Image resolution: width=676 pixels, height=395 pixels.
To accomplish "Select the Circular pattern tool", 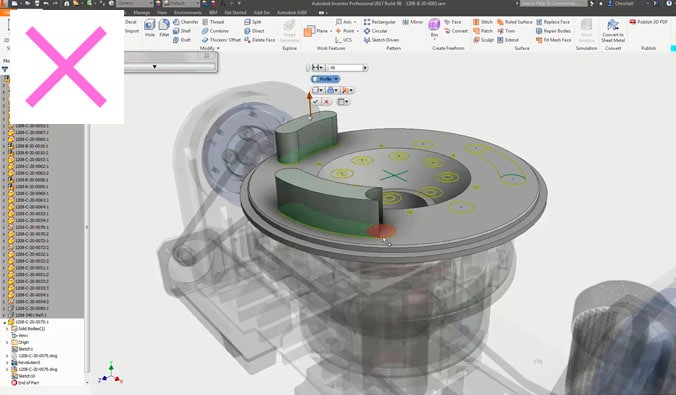I will point(376,31).
